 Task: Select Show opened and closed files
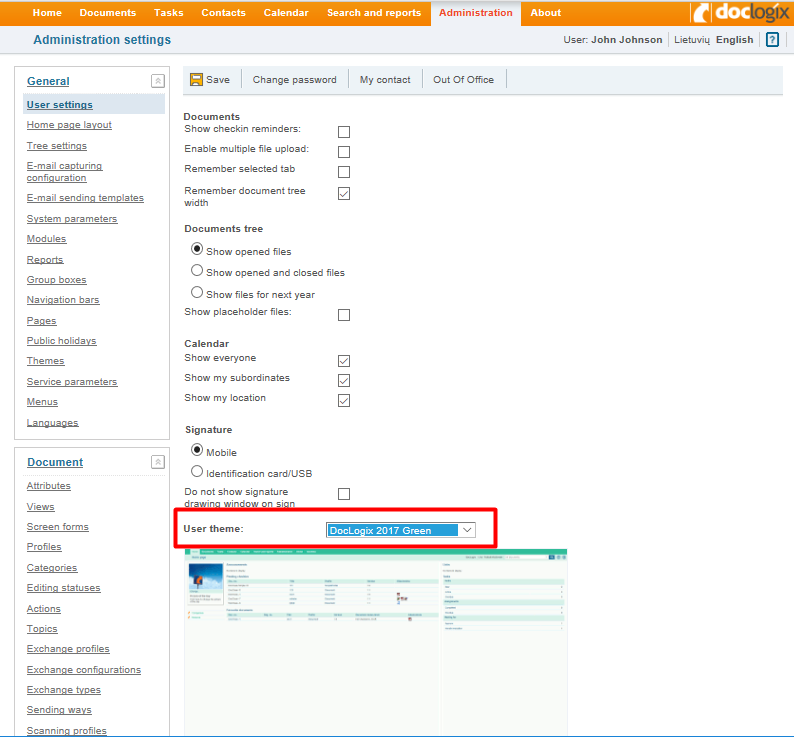(197, 271)
